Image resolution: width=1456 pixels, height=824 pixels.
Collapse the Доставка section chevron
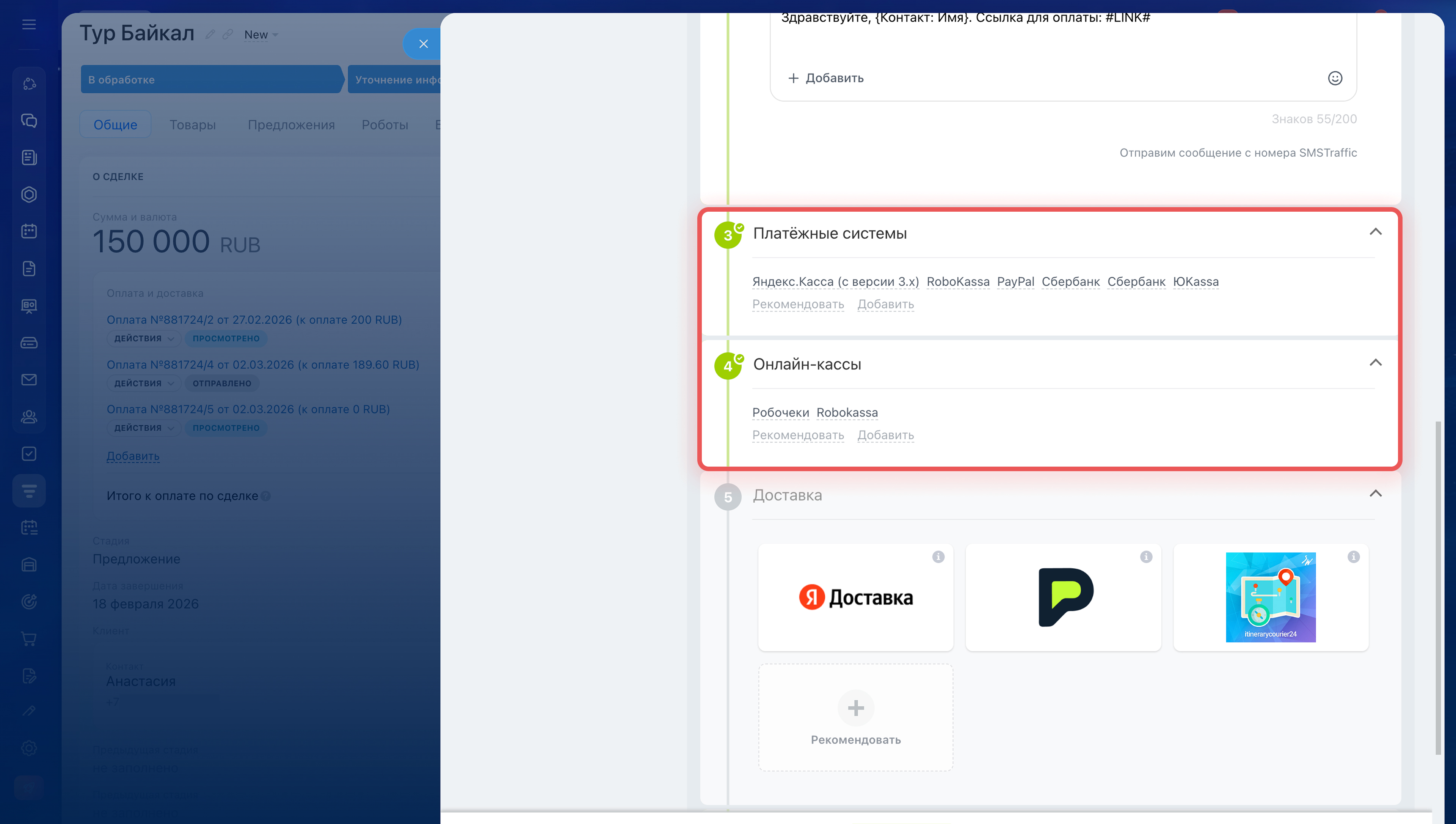pyautogui.click(x=1375, y=494)
